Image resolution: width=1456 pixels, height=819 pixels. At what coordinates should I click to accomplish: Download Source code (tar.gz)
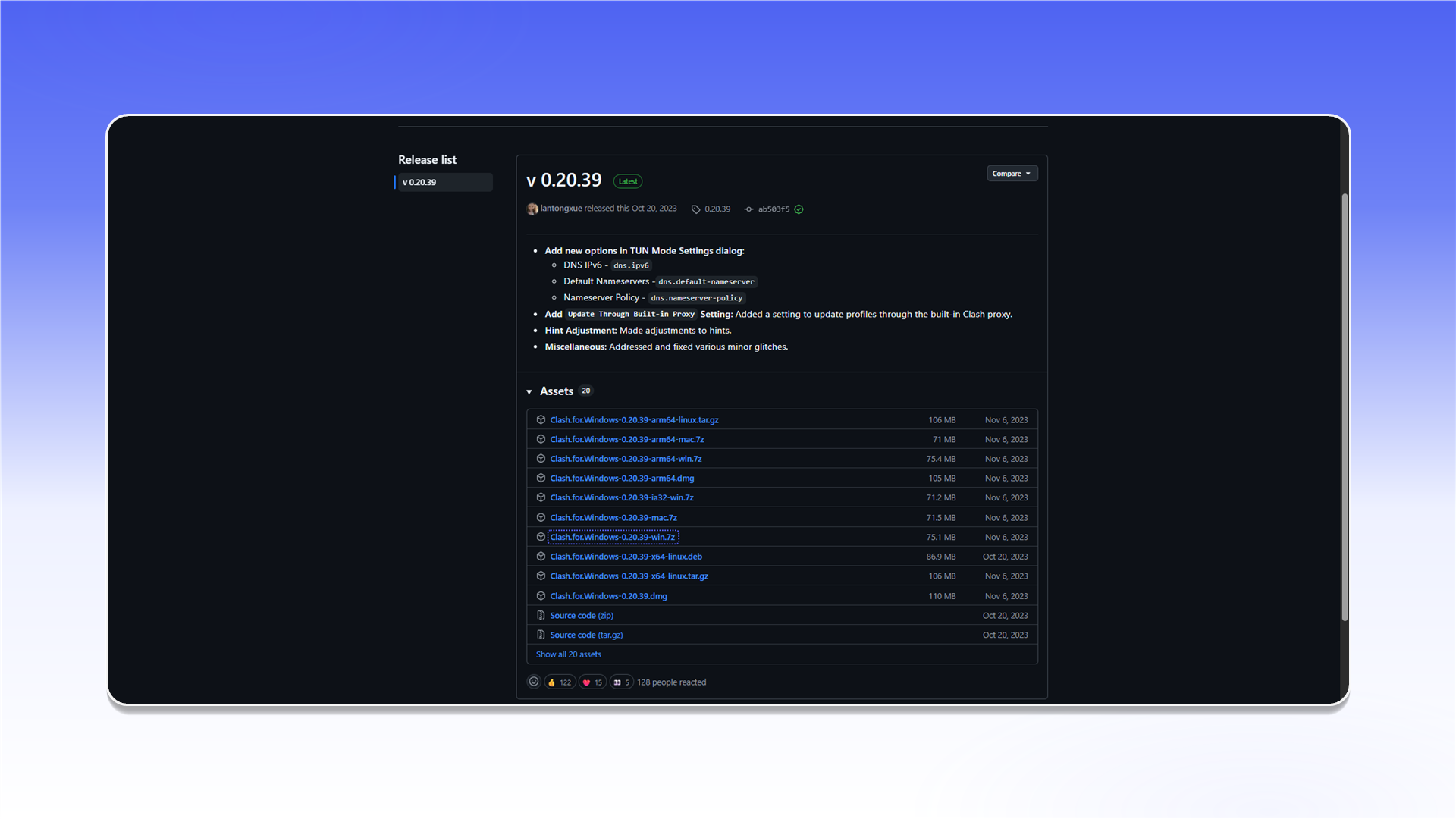pos(586,635)
